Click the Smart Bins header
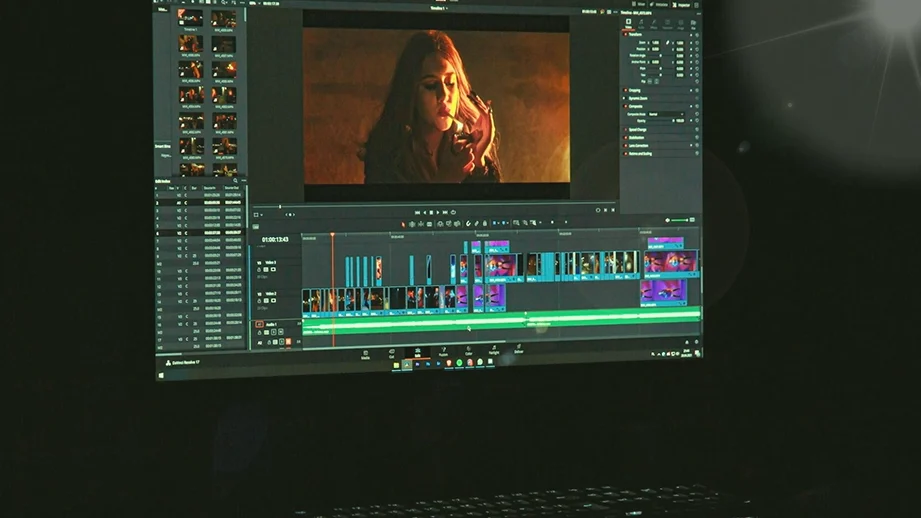The image size is (921, 518). [x=162, y=146]
